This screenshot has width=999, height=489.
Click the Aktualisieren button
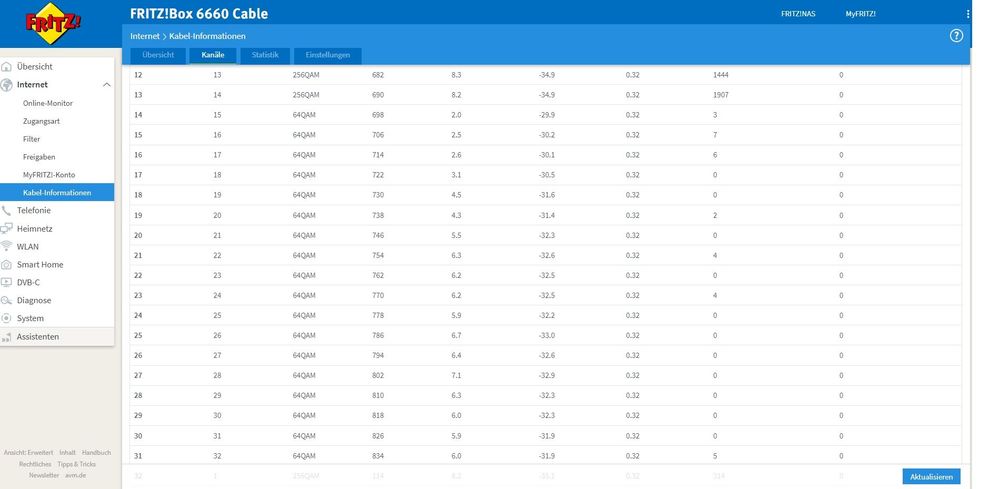[931, 477]
